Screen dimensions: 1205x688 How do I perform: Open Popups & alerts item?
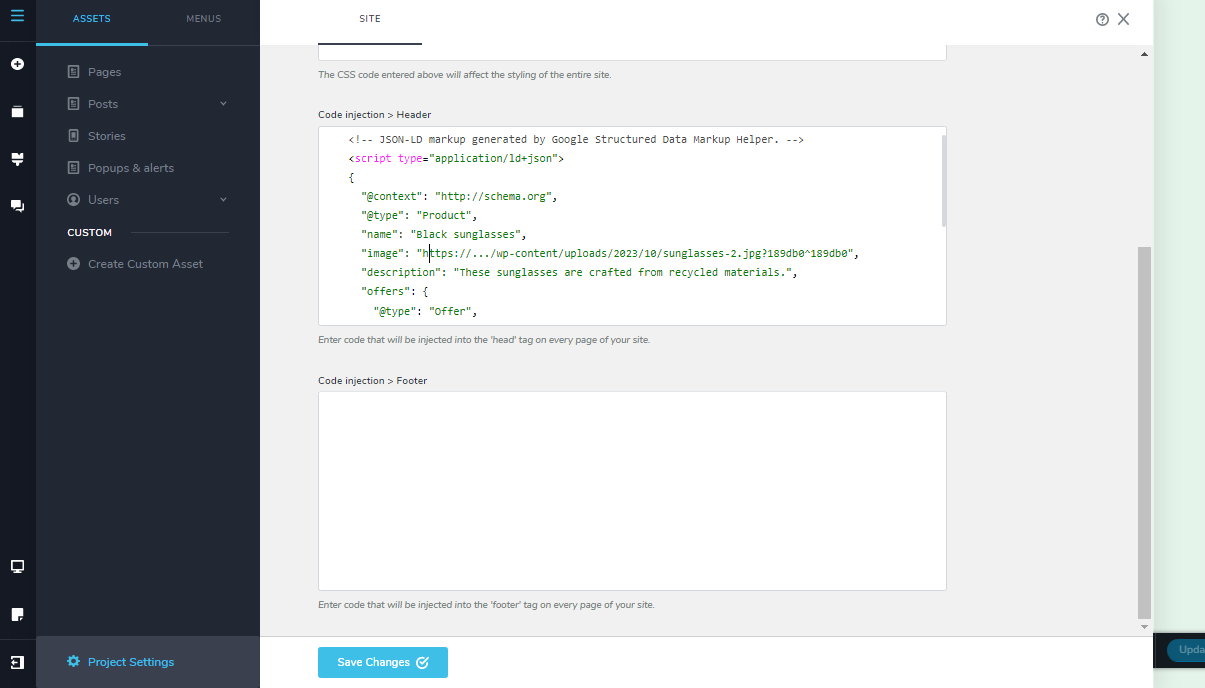tap(131, 168)
